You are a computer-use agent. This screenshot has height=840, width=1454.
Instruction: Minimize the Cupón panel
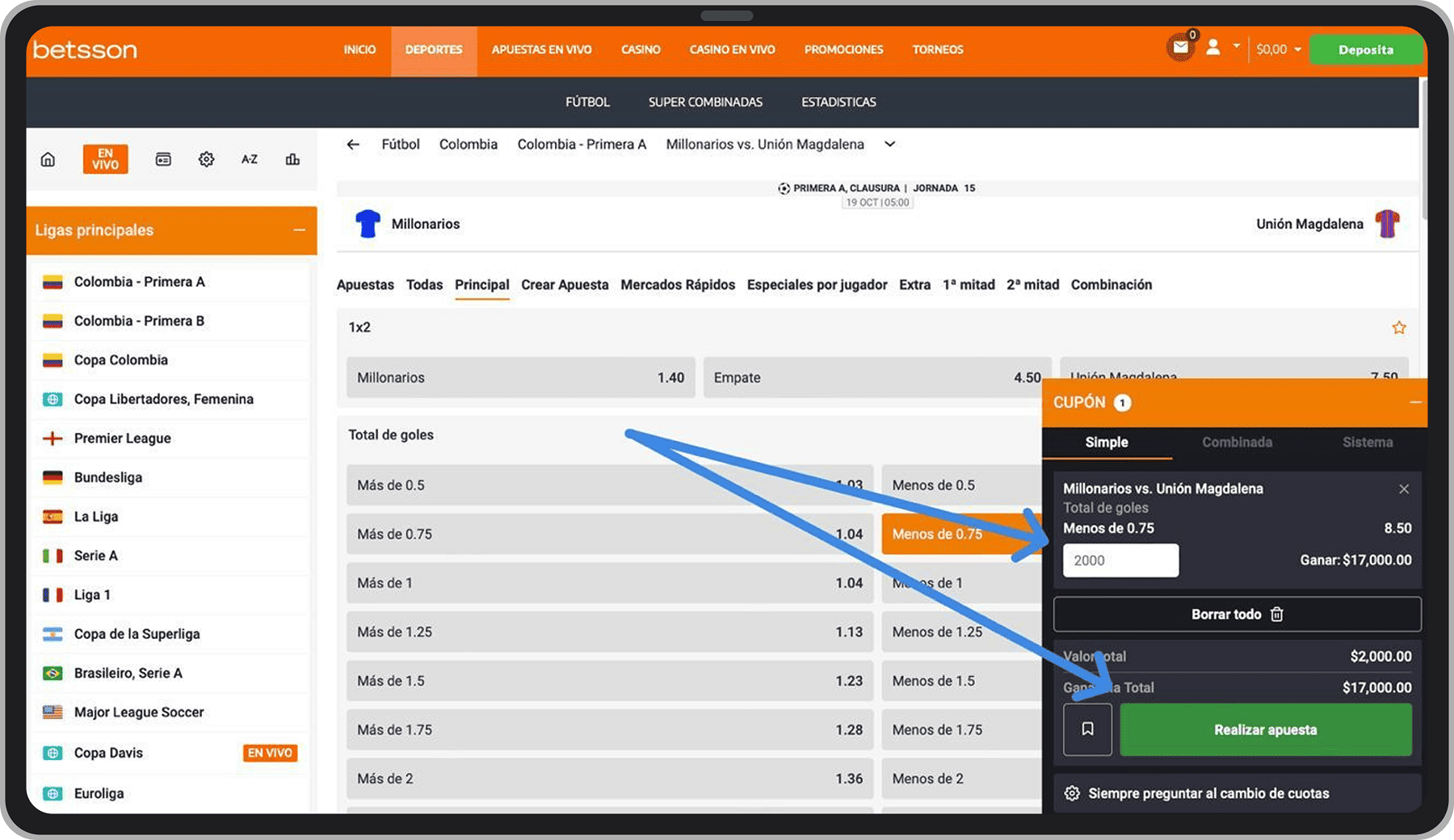pyautogui.click(x=1415, y=402)
